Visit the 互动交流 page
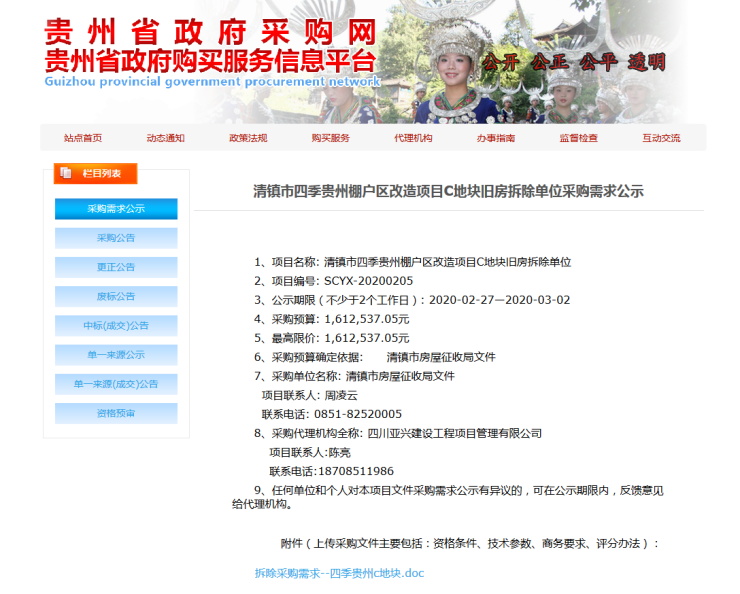Screen dimensions: 740x594 (x=661, y=138)
